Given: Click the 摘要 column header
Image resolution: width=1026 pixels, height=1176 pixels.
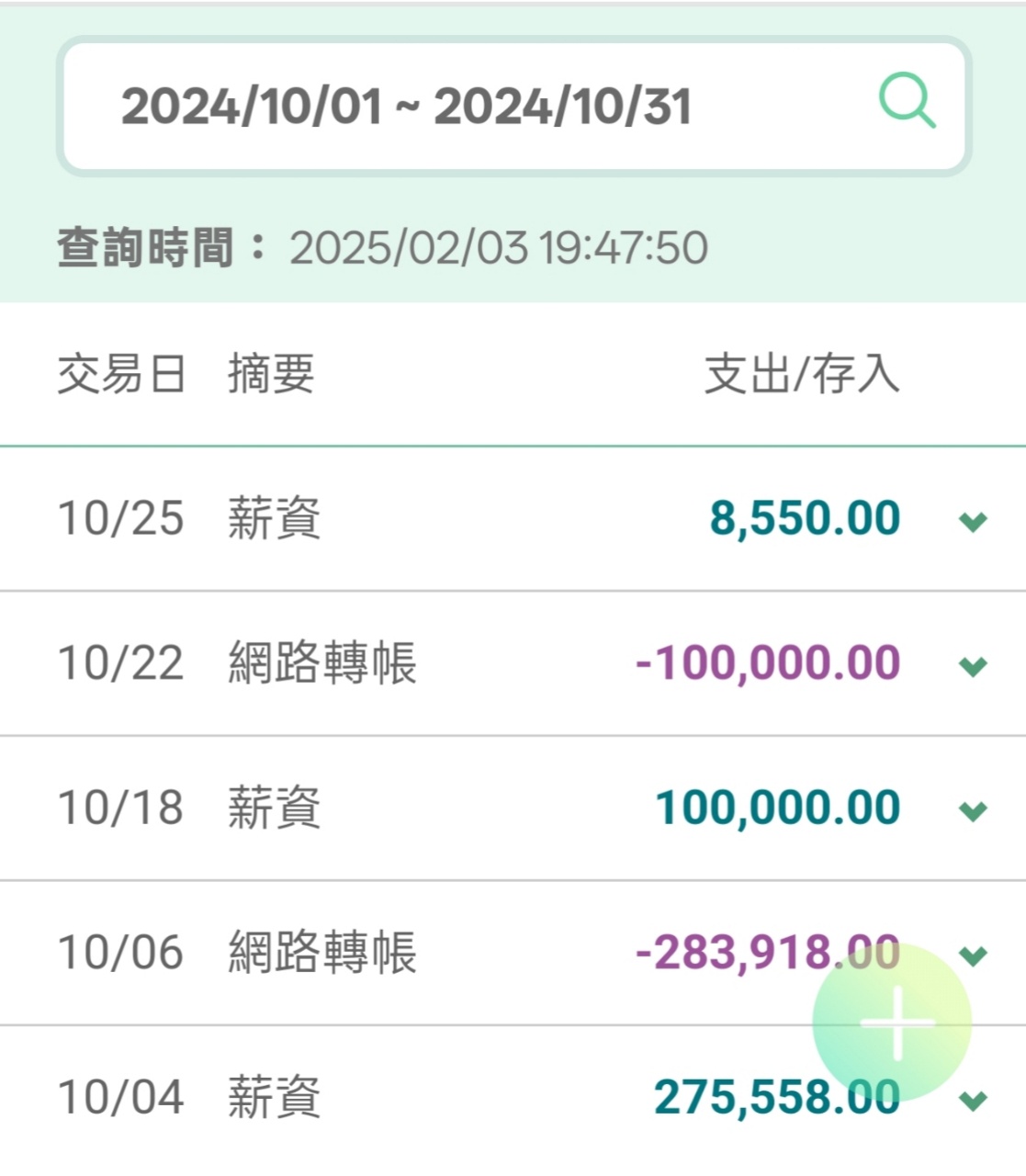Looking at the screenshot, I should [x=271, y=375].
